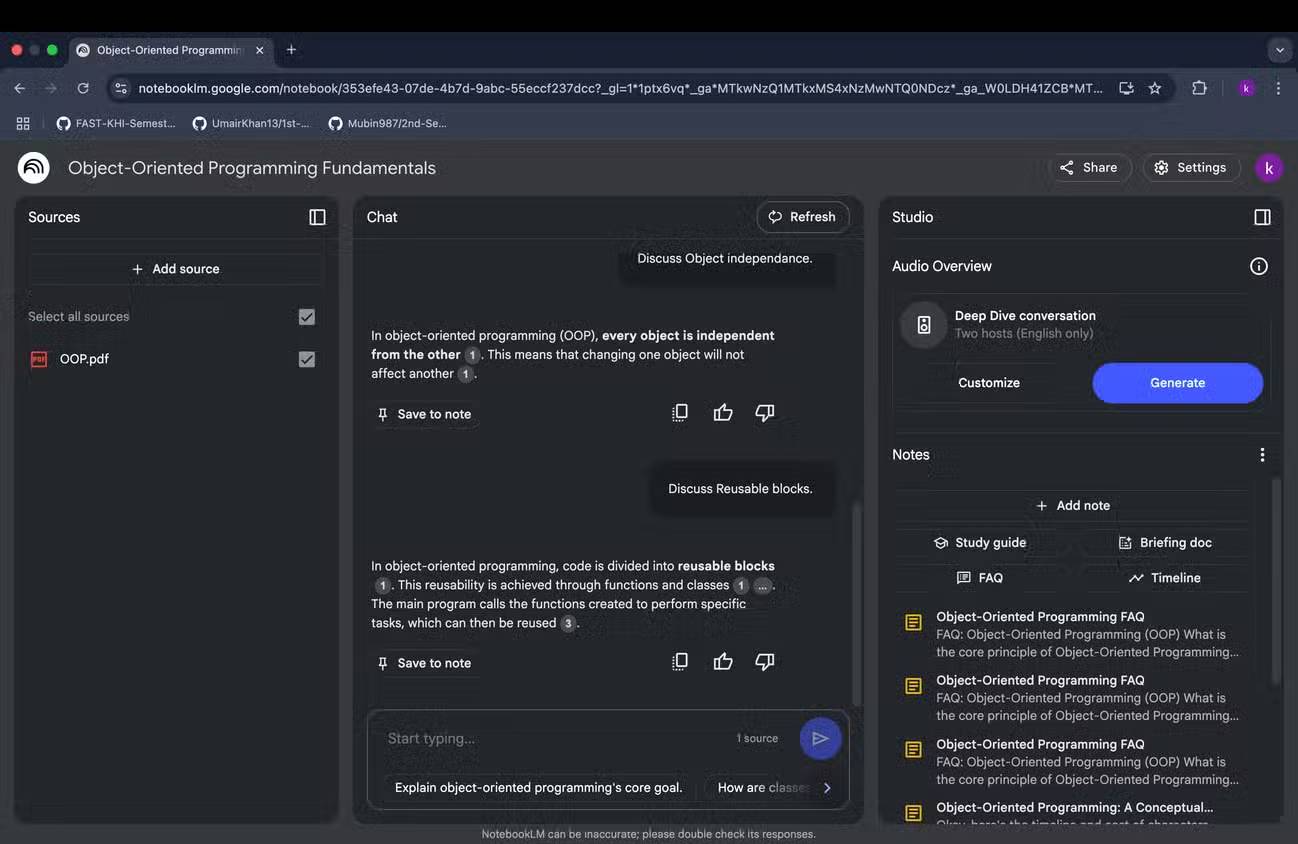The width and height of the screenshot is (1298, 844).
Task: Open Notes three-dot options menu
Action: pyautogui.click(x=1262, y=455)
